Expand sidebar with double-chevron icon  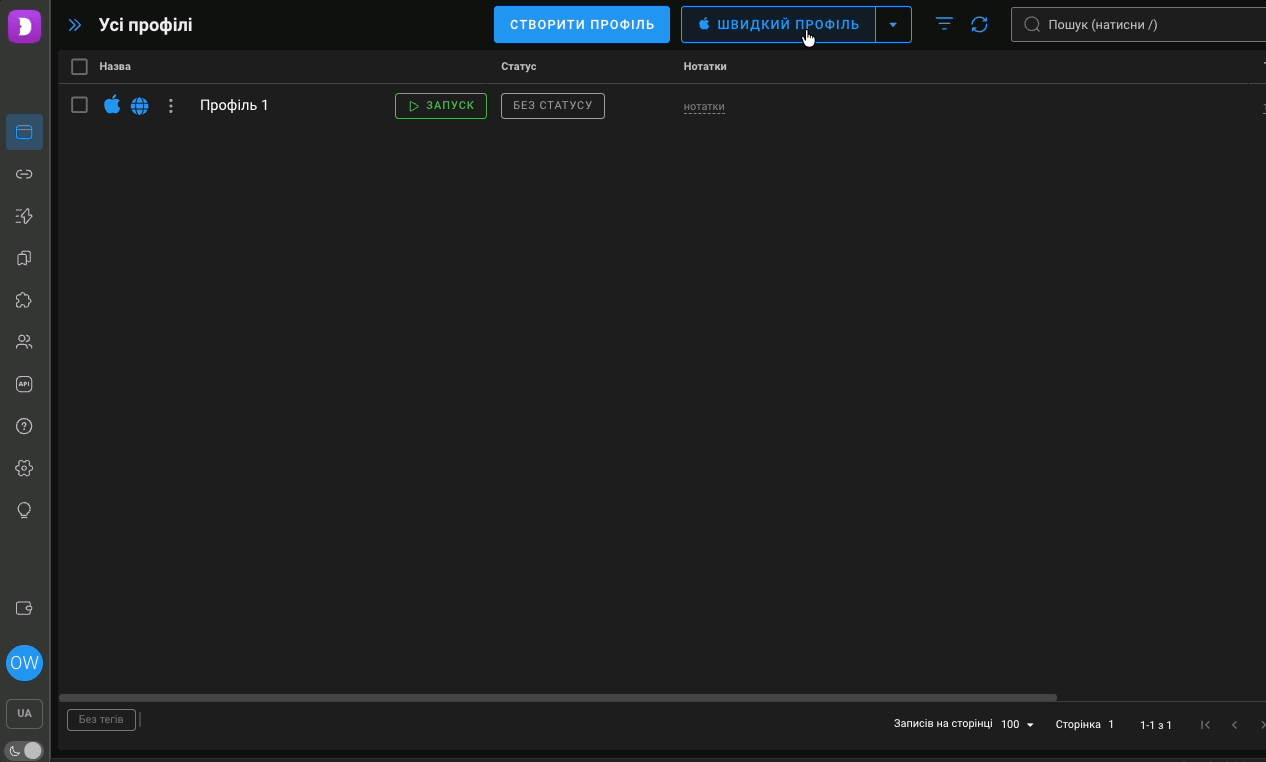[75, 25]
